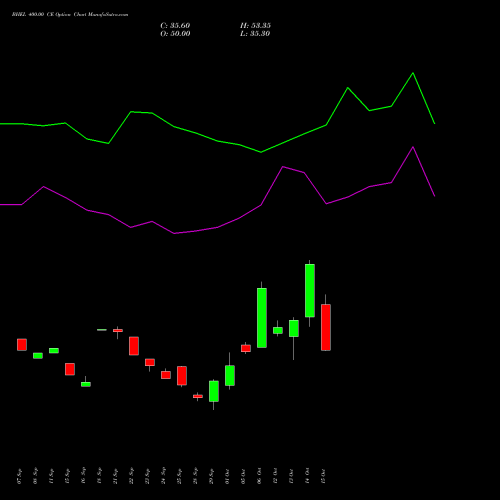Image resolution: width=500 pixels, height=500 pixels.
Task: Click the 23 Sep date label
Action: click(x=147, y=476)
